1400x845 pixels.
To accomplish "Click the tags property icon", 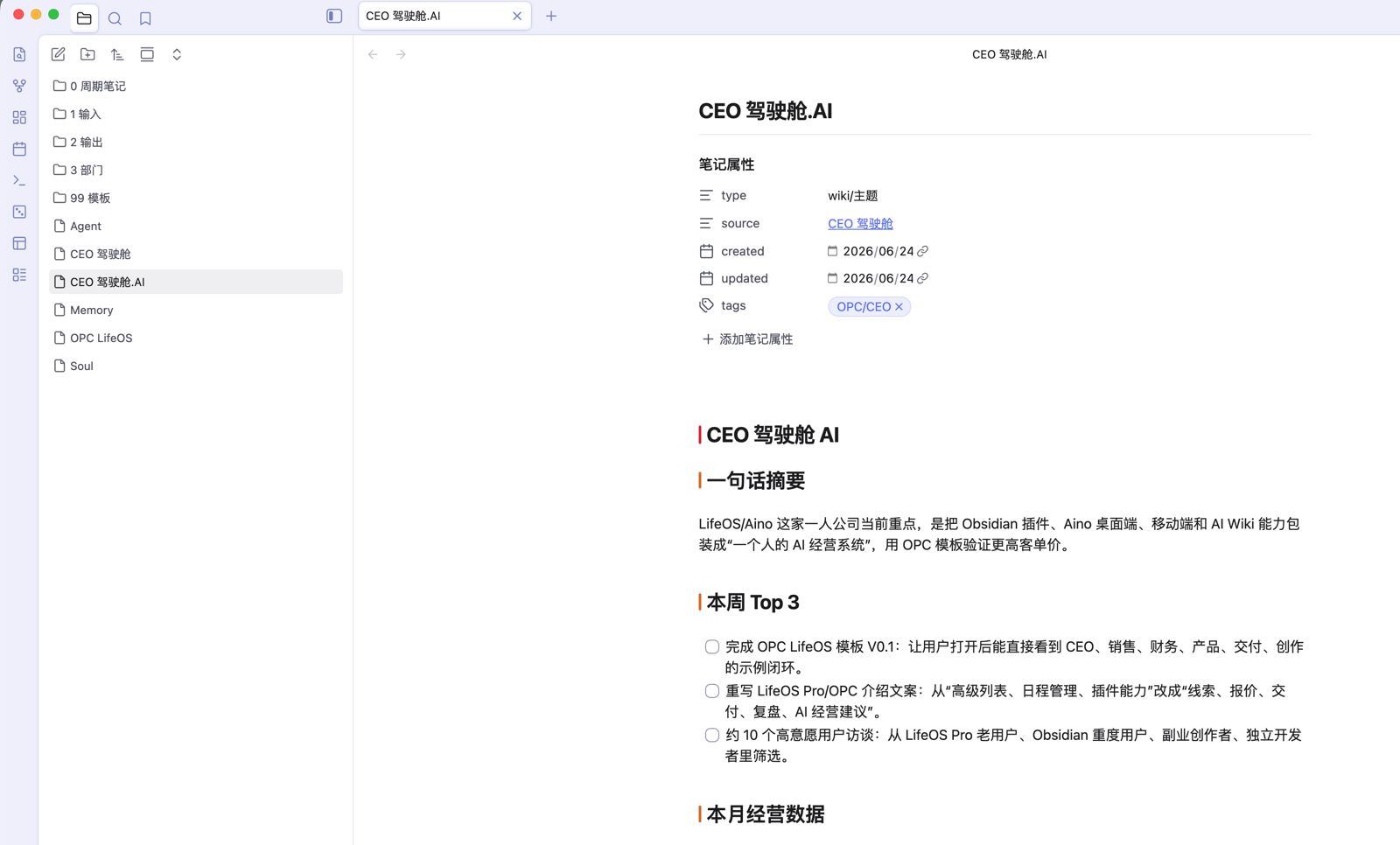I will tap(706, 305).
